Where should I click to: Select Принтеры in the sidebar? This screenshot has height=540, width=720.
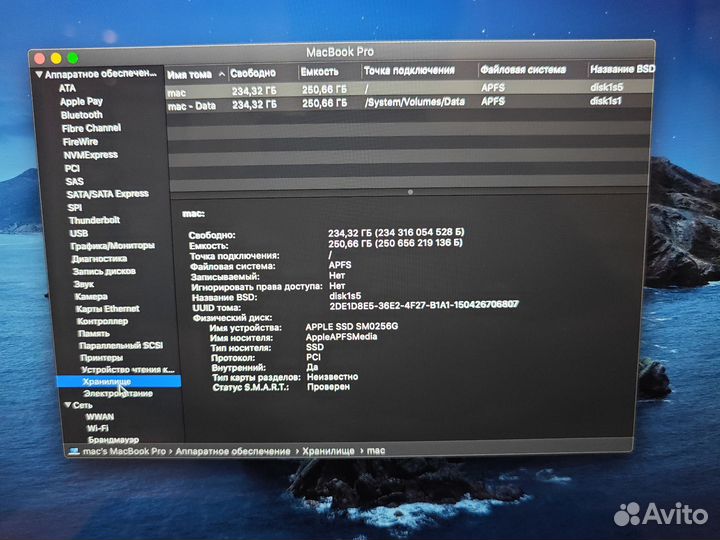(x=101, y=357)
